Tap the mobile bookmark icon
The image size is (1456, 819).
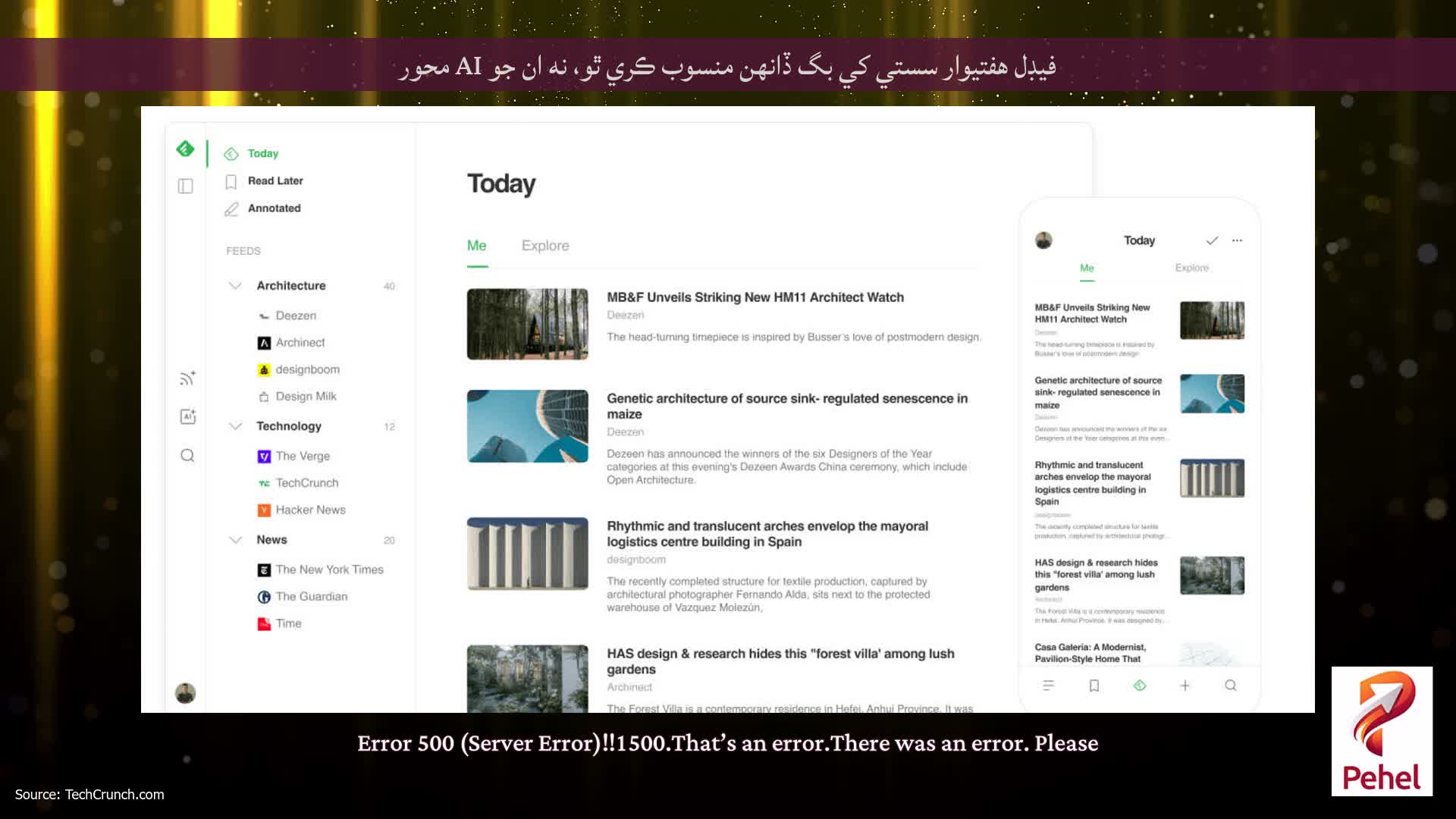click(1094, 686)
